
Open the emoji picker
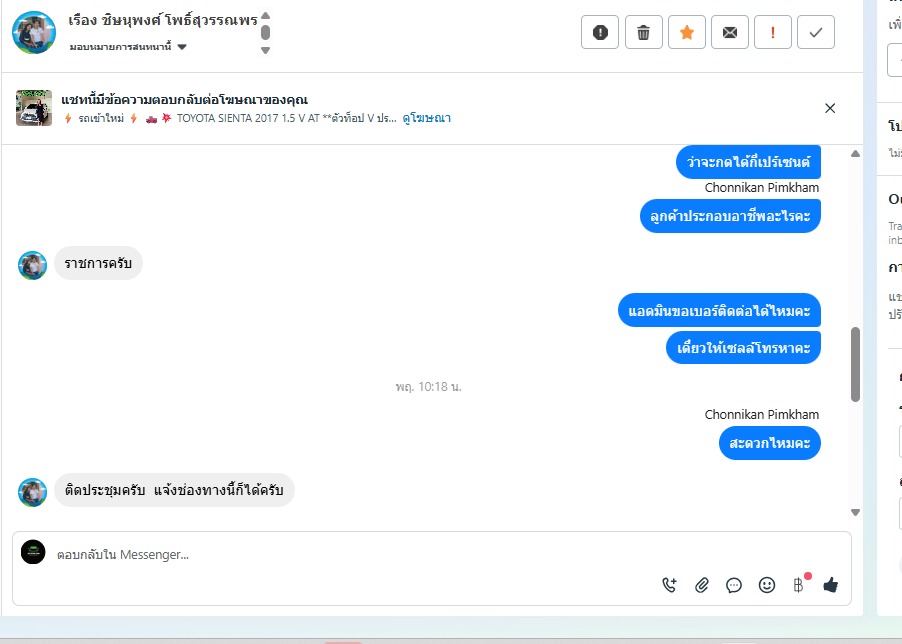(766, 585)
